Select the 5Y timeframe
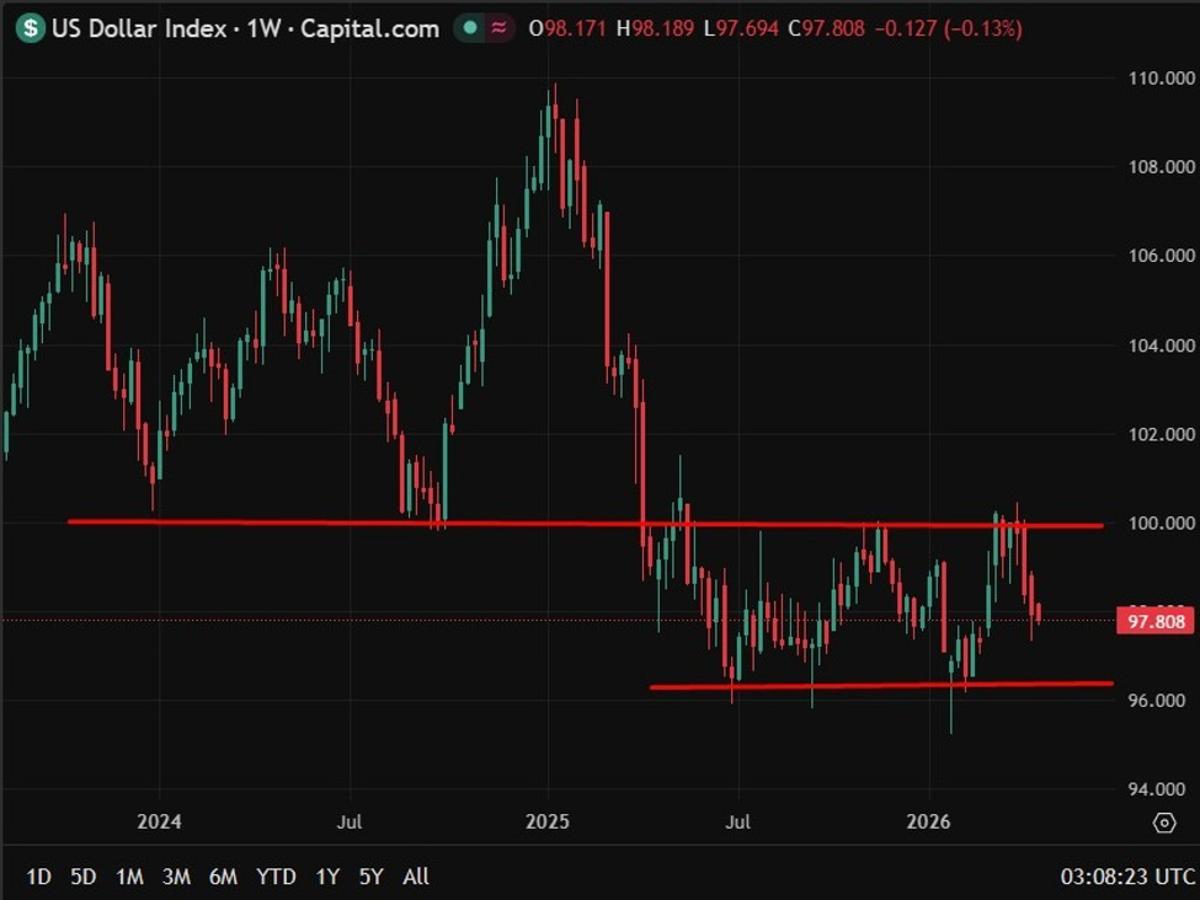The height and width of the screenshot is (900, 1200). [371, 876]
